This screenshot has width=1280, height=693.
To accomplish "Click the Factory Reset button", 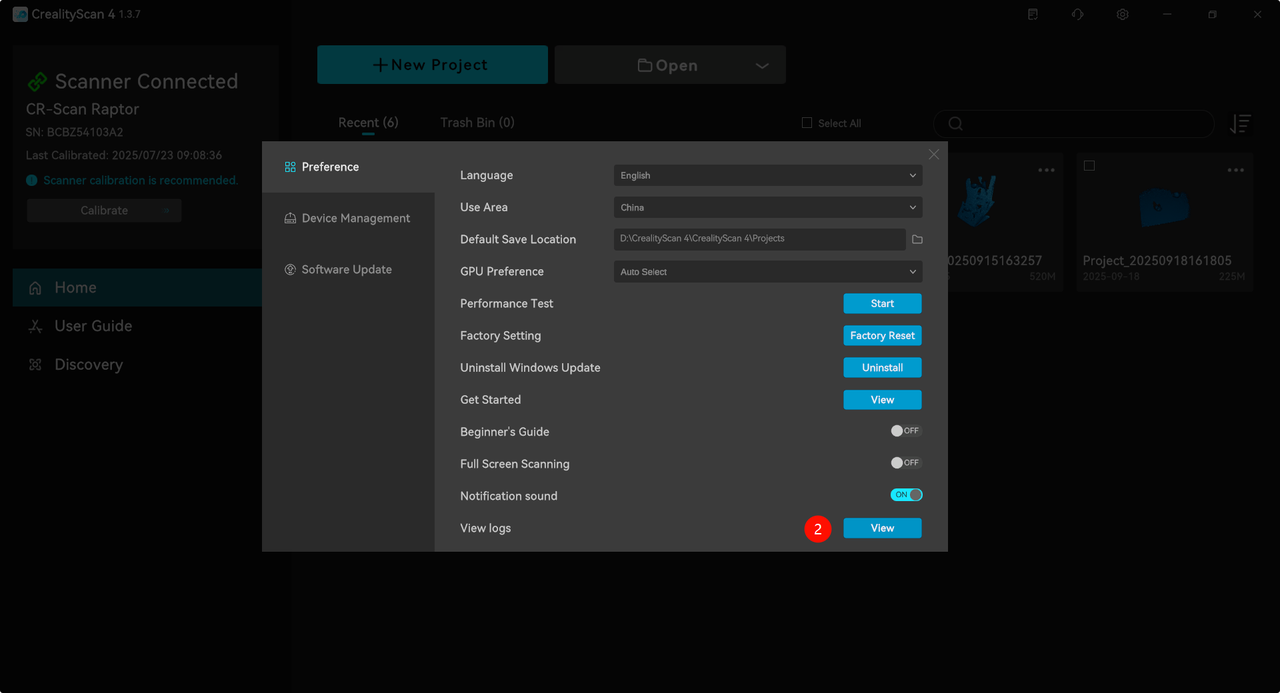I will coord(882,336).
